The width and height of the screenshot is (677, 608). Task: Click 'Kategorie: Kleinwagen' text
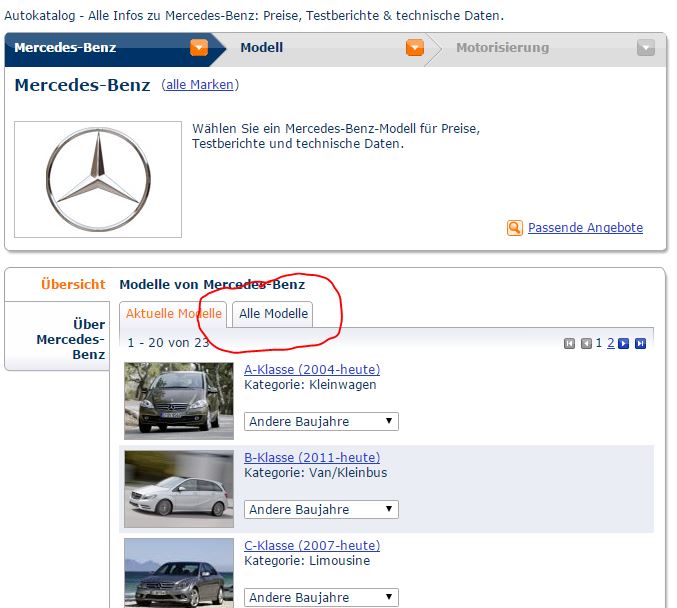[310, 385]
